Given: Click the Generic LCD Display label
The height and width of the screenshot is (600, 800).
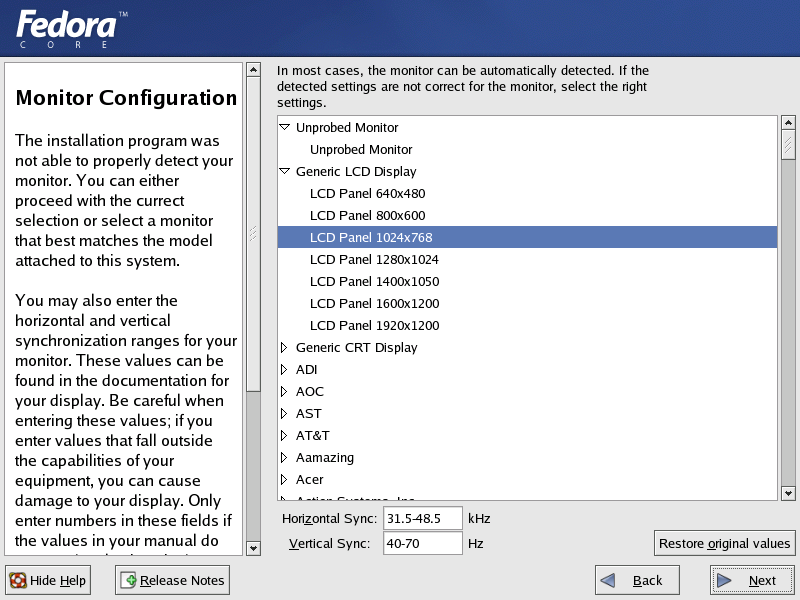Looking at the screenshot, I should tap(356, 171).
